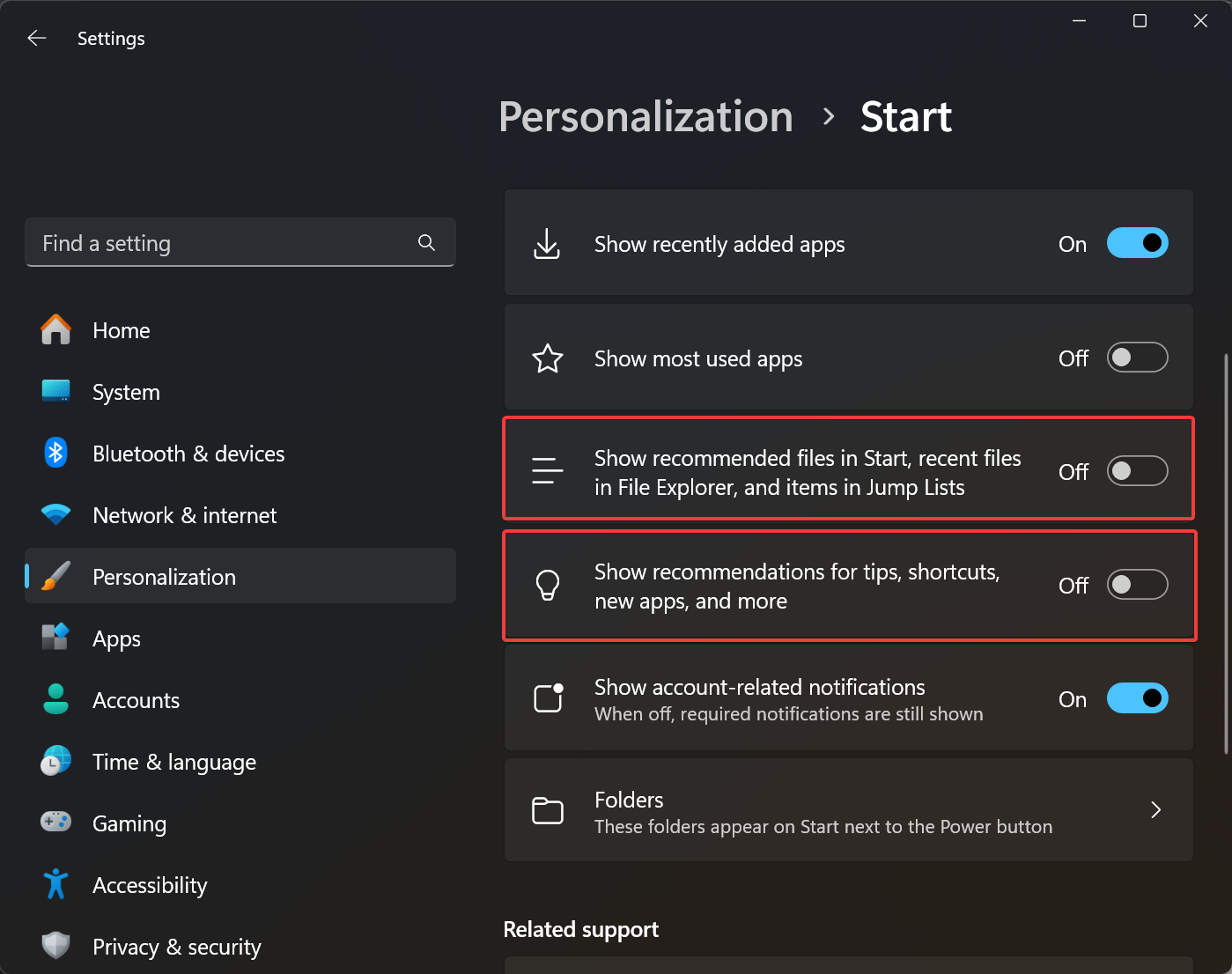The width and height of the screenshot is (1232, 974).
Task: Disable account-related notifications toggle
Action: [1137, 698]
